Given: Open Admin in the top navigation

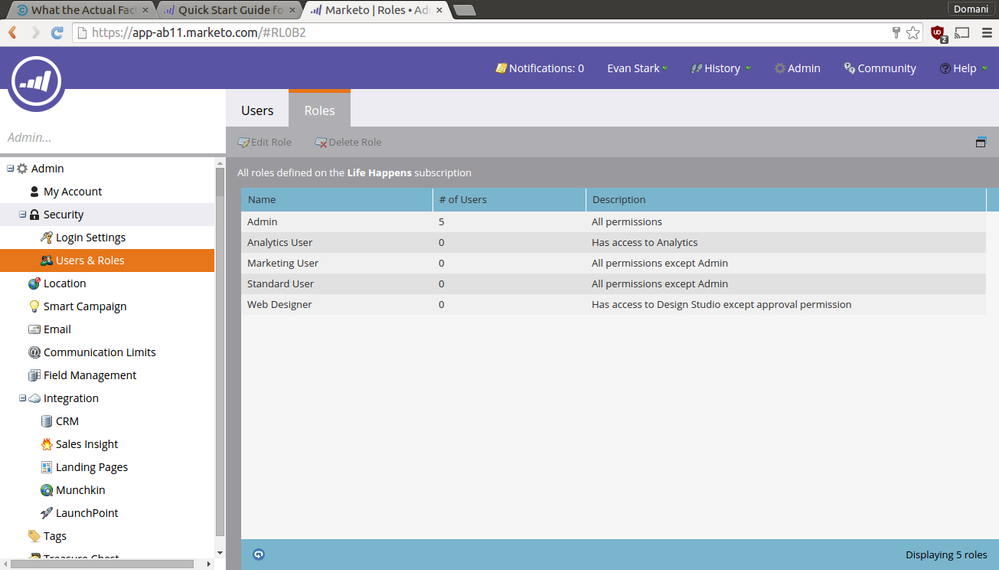Looking at the screenshot, I should (x=797, y=68).
